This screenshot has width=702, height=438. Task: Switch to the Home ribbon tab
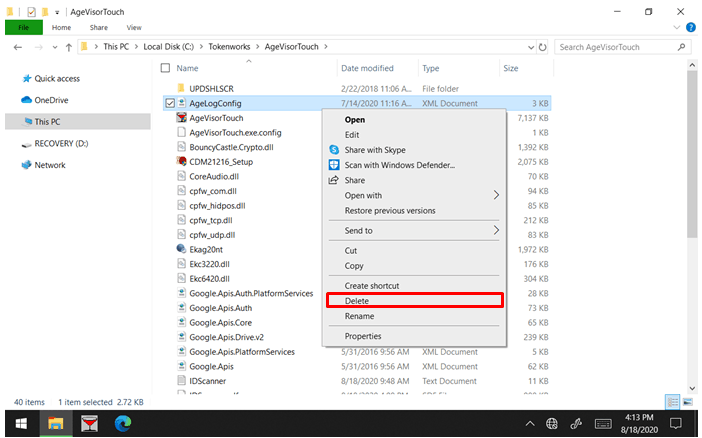pos(61,27)
